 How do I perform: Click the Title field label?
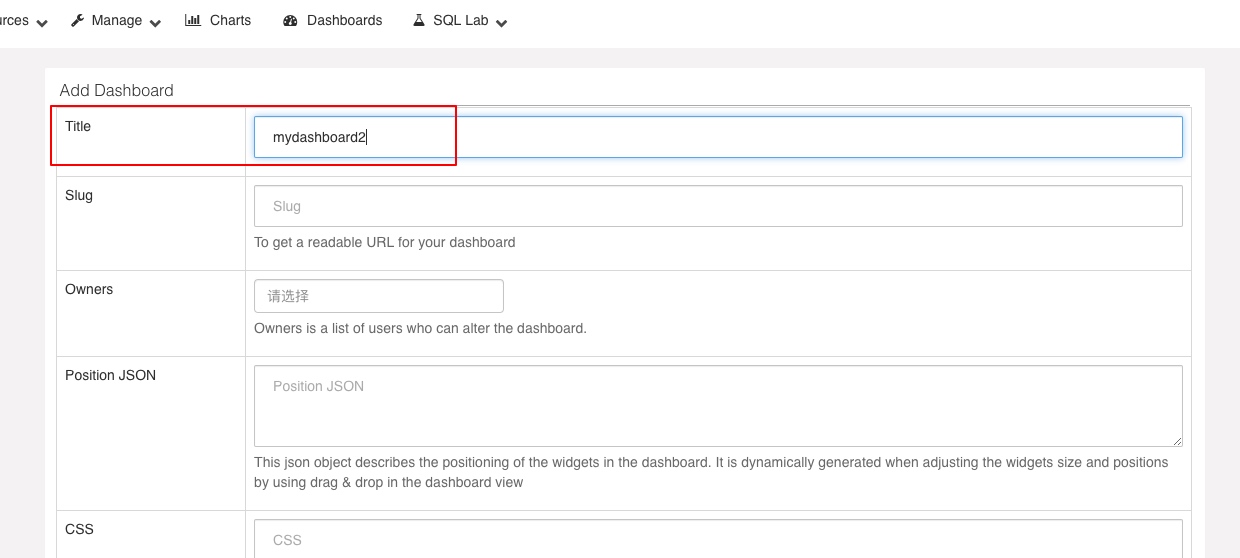coord(78,126)
